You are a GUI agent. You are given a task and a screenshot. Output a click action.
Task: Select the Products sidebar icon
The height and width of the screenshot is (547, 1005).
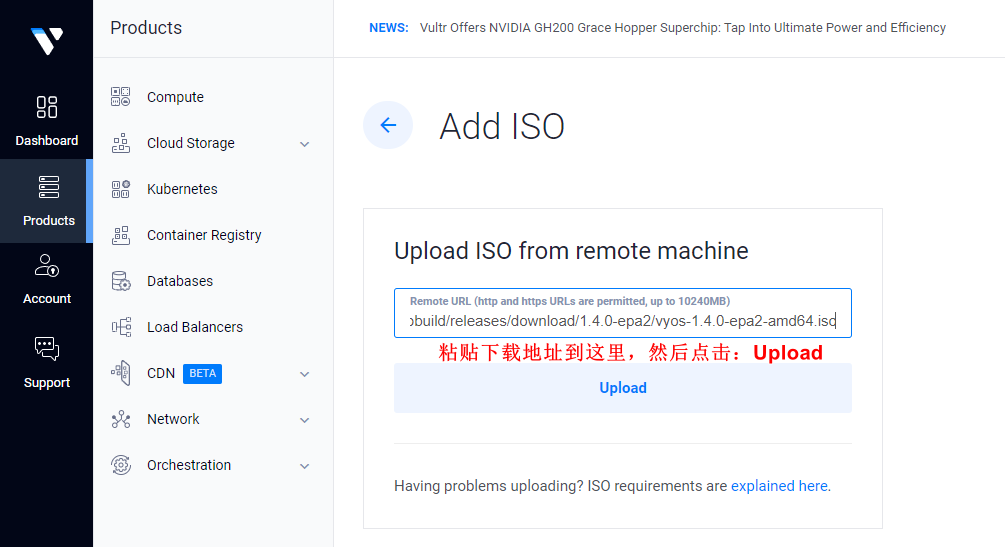pos(49,187)
